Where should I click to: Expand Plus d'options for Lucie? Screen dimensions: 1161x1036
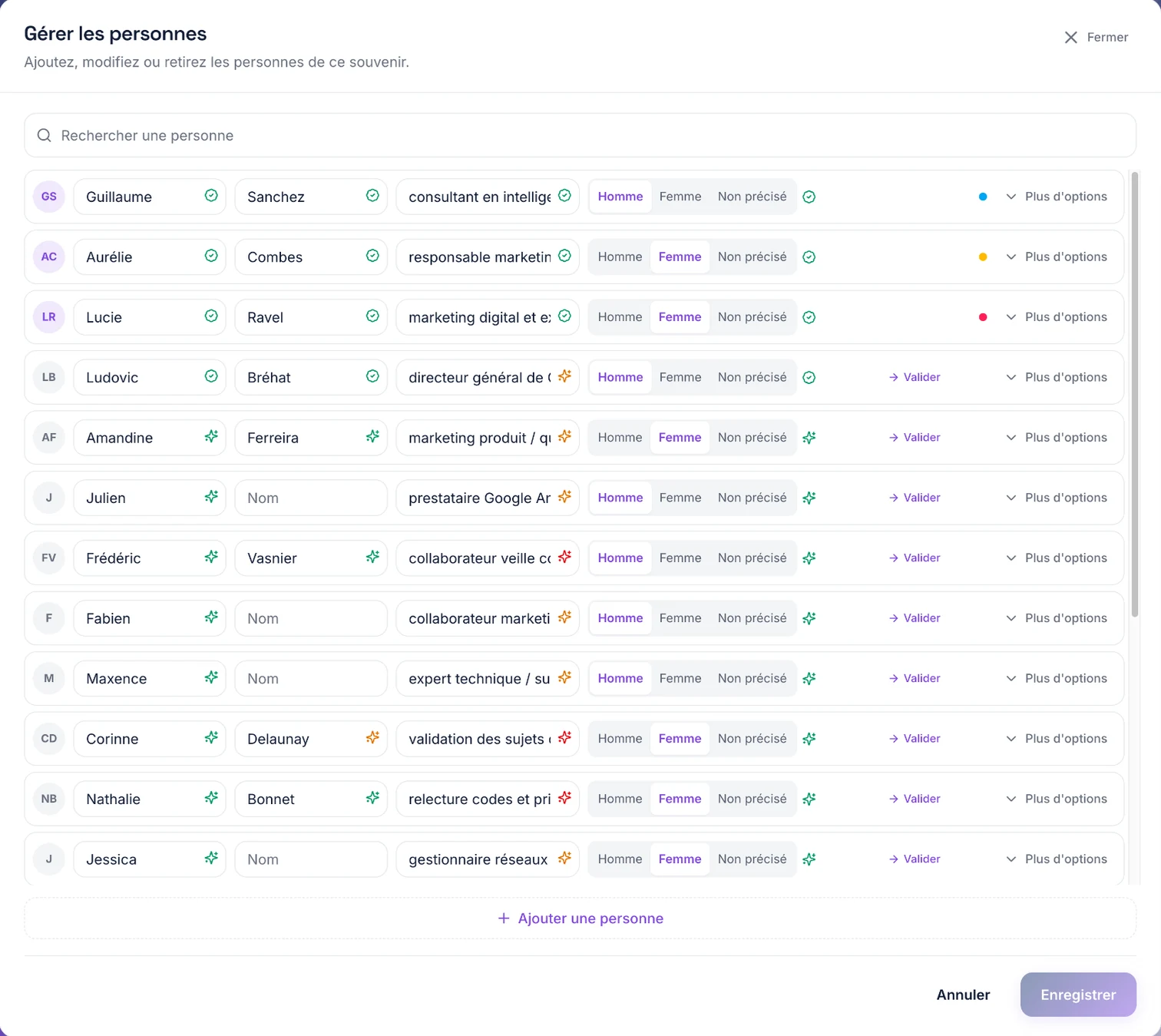(1057, 317)
